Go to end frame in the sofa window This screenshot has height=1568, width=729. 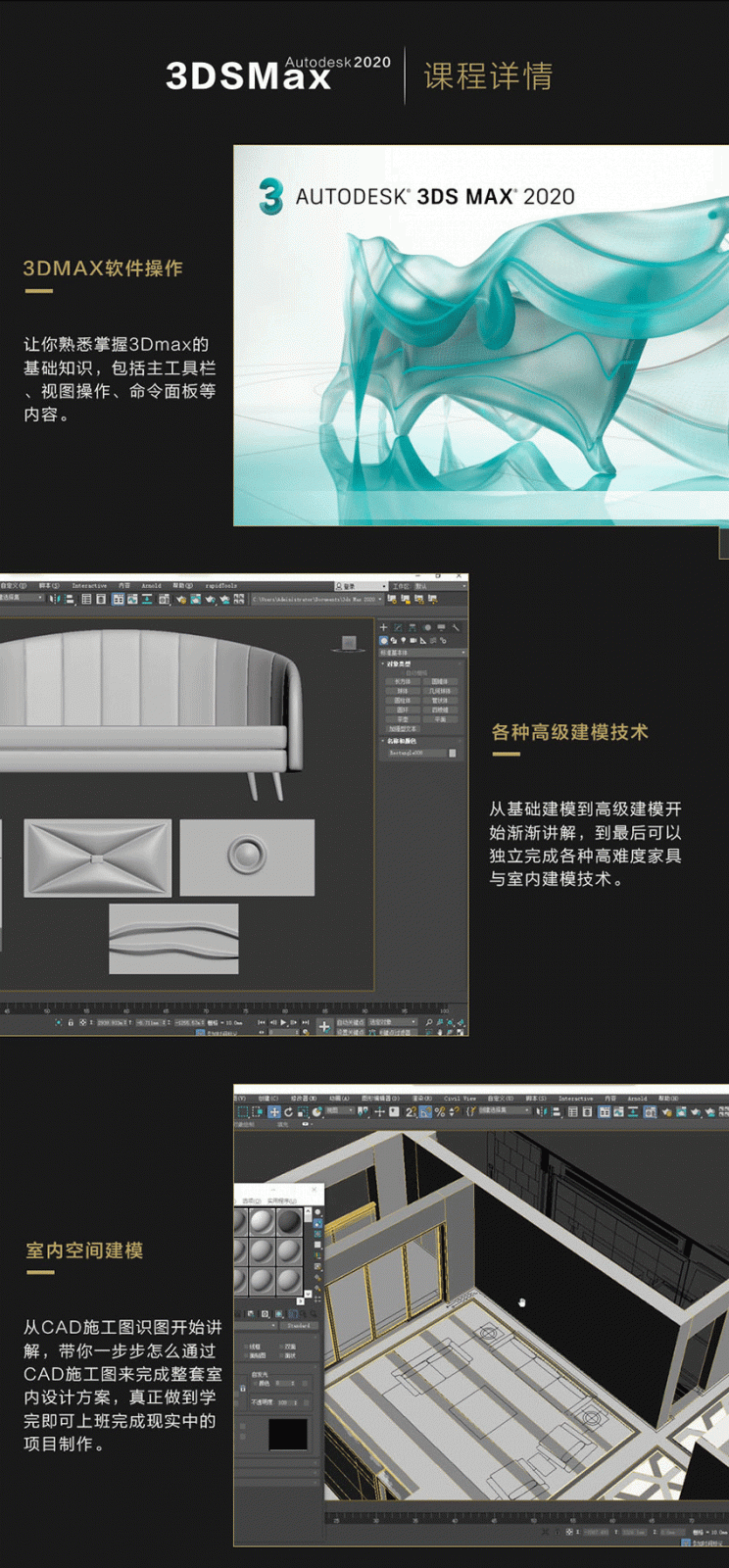coord(306,1022)
